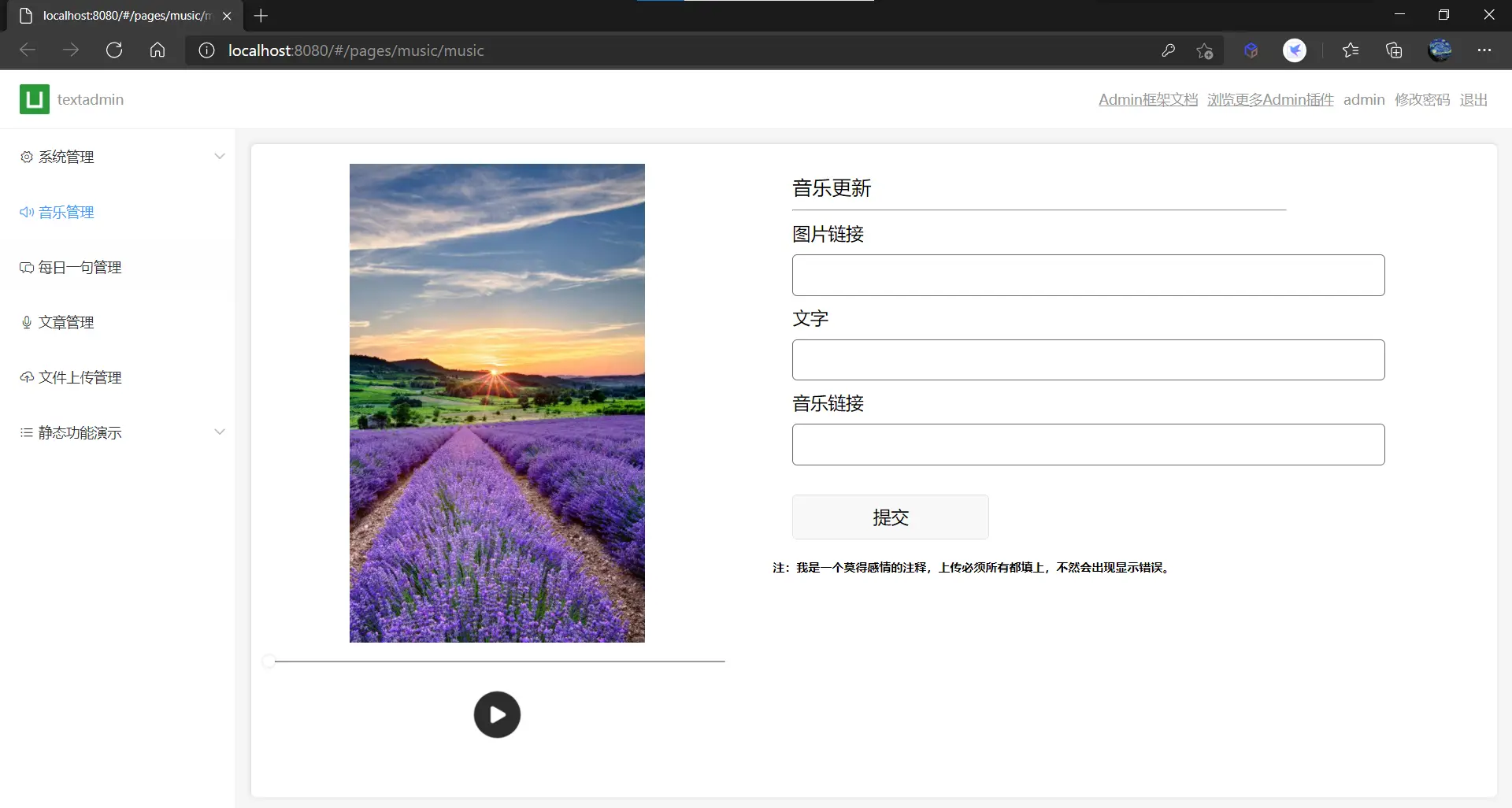Open browser settings and more menu
The width and height of the screenshot is (1512, 808).
tap(1484, 50)
